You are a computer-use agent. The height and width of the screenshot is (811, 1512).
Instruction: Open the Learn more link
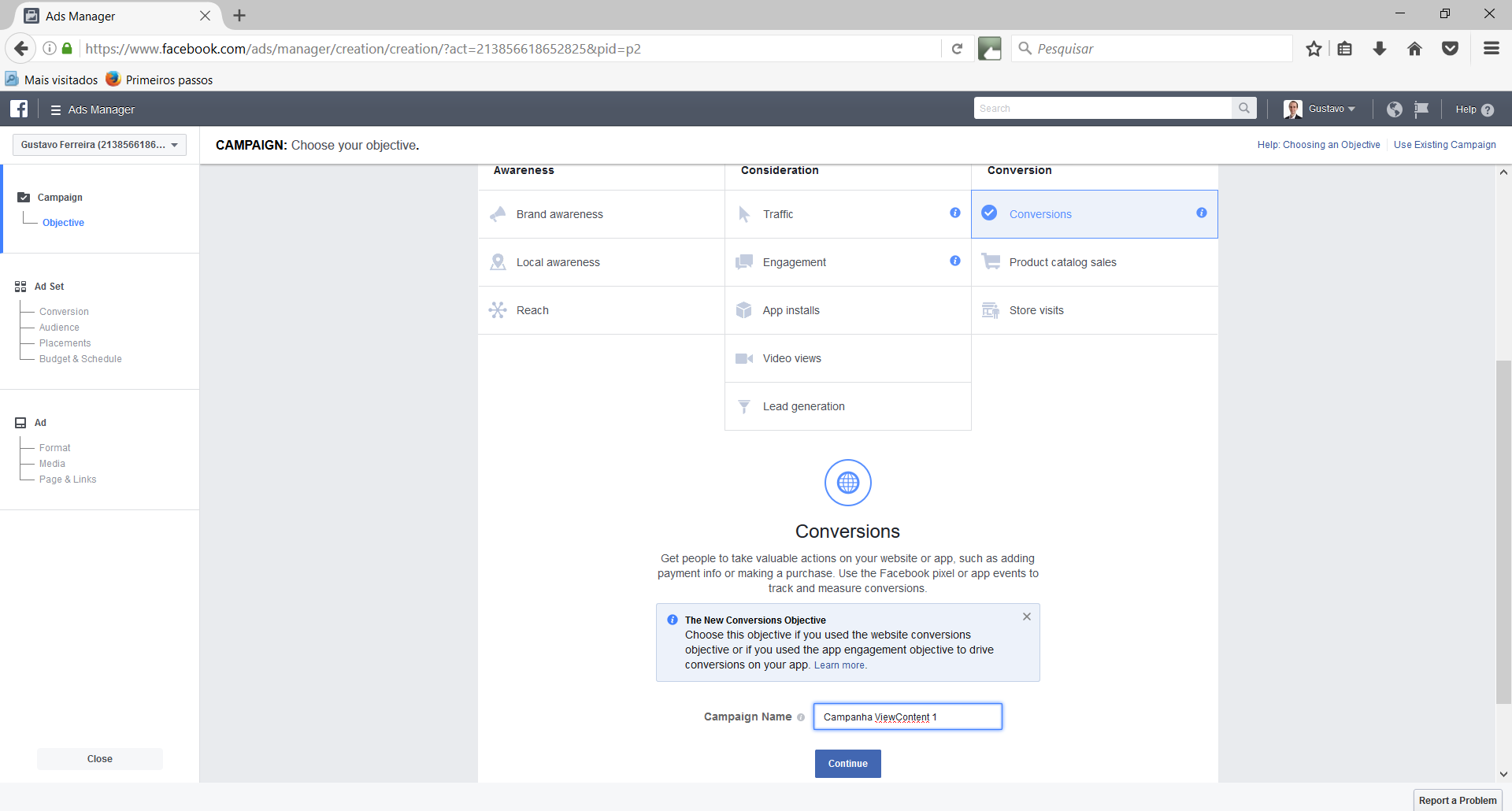839,665
